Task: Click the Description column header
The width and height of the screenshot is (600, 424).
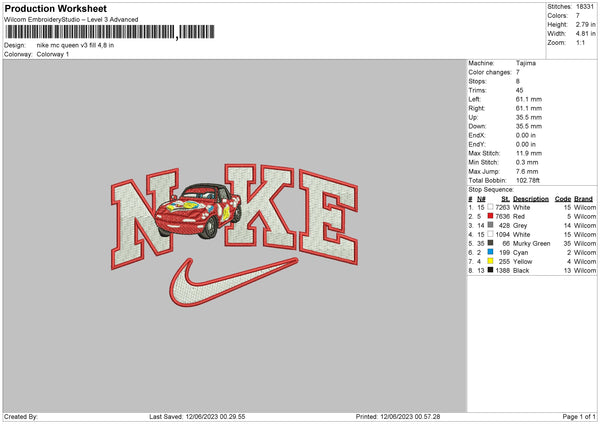Action: point(531,199)
